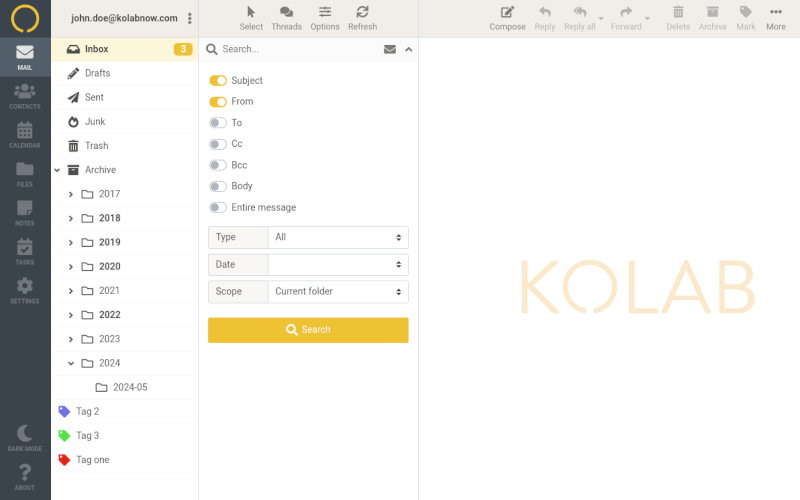The width and height of the screenshot is (800, 500).
Task: Click the Delete toolbar button
Action: pos(678,18)
